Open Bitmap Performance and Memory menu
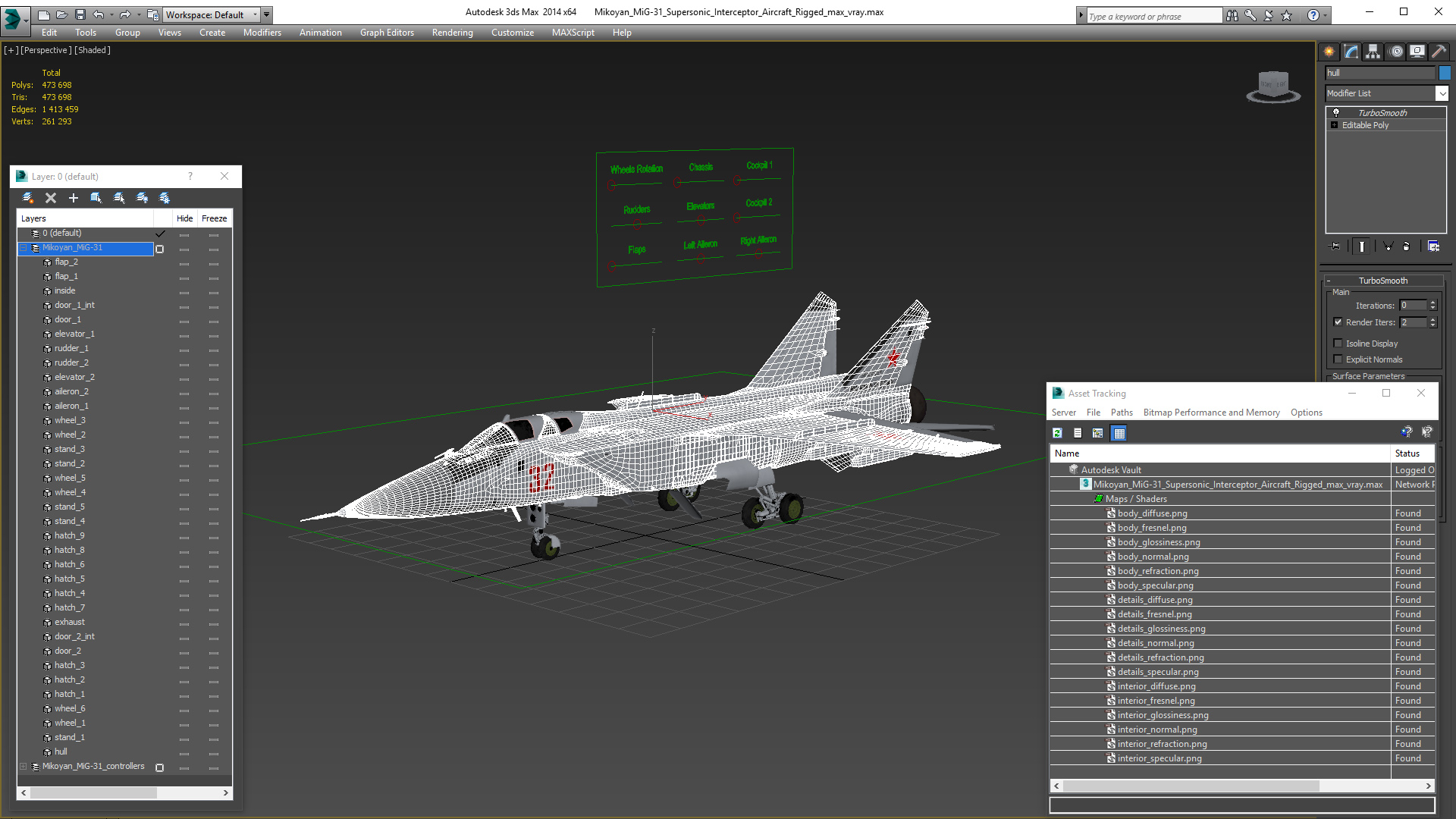Screen dimensions: 1456x819 click(x=1212, y=413)
